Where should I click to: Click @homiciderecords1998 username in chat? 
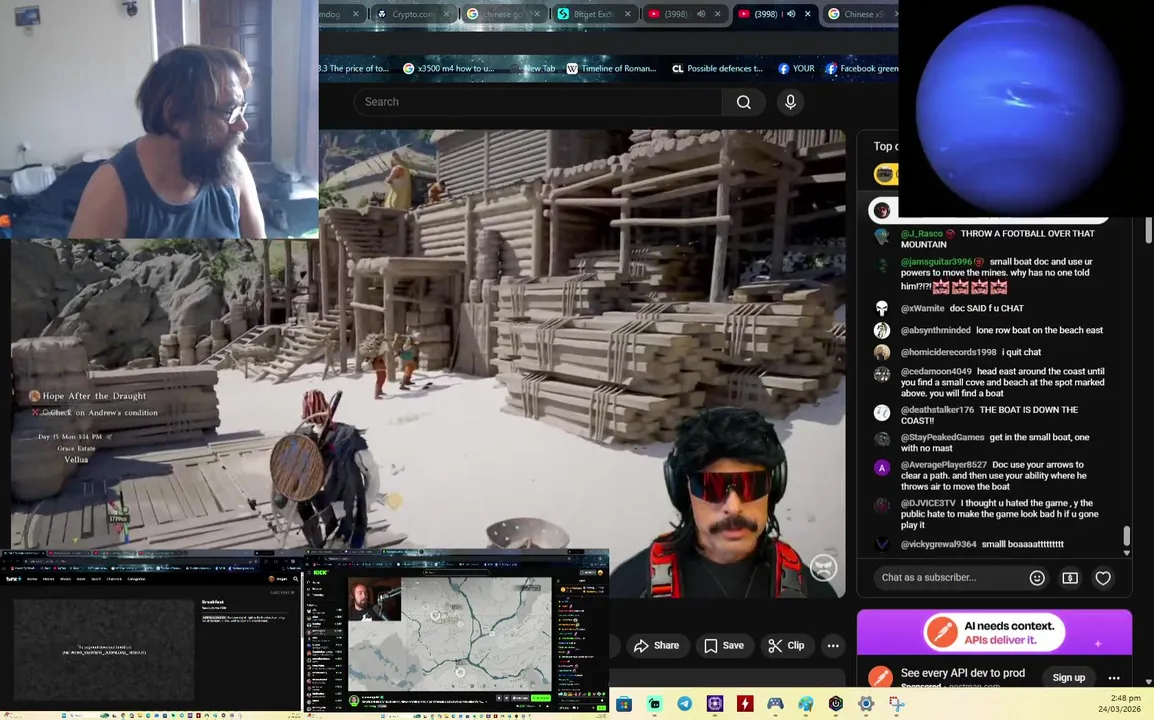(x=949, y=352)
